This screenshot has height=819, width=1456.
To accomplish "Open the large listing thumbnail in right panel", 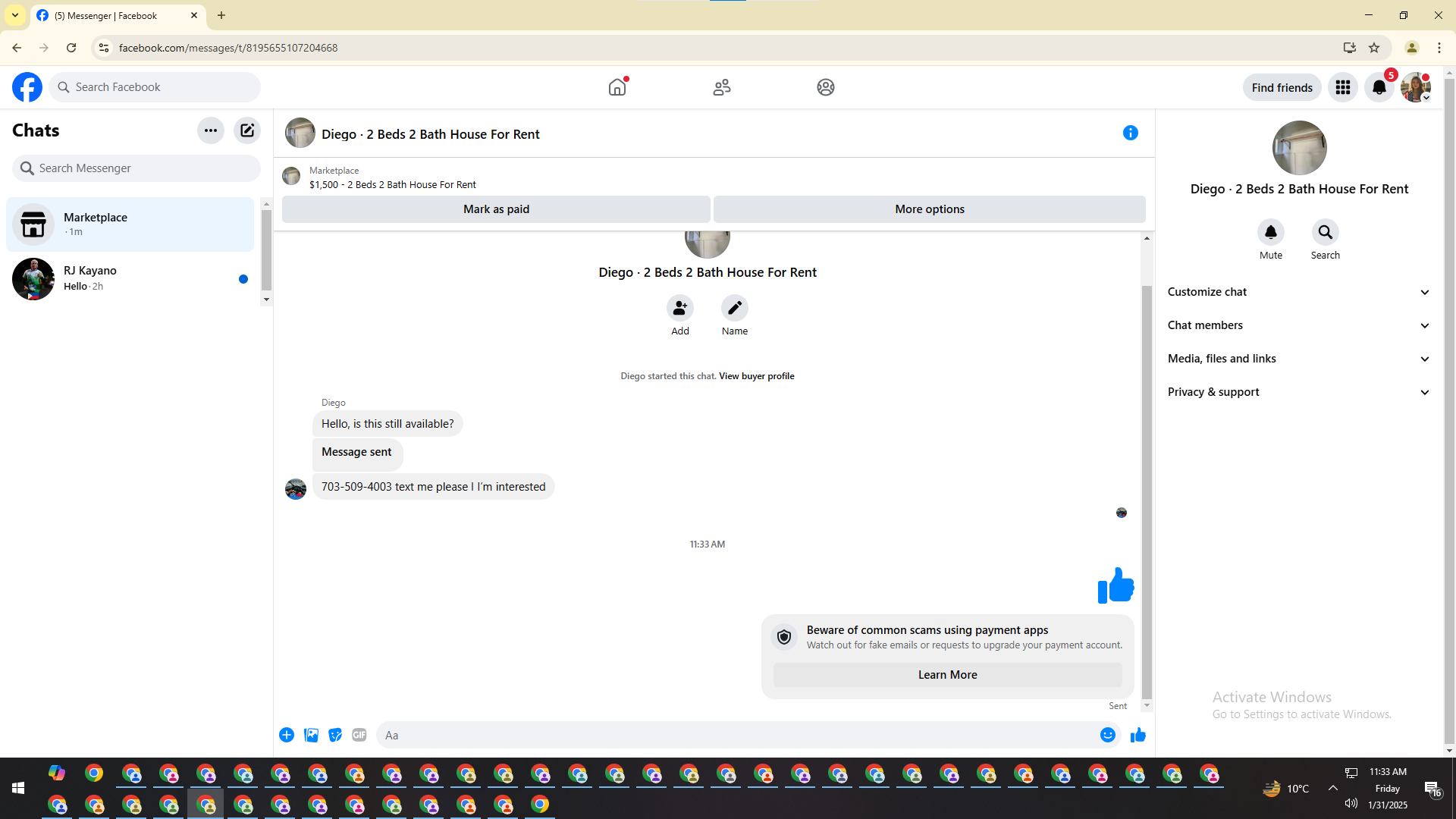I will pyautogui.click(x=1300, y=148).
